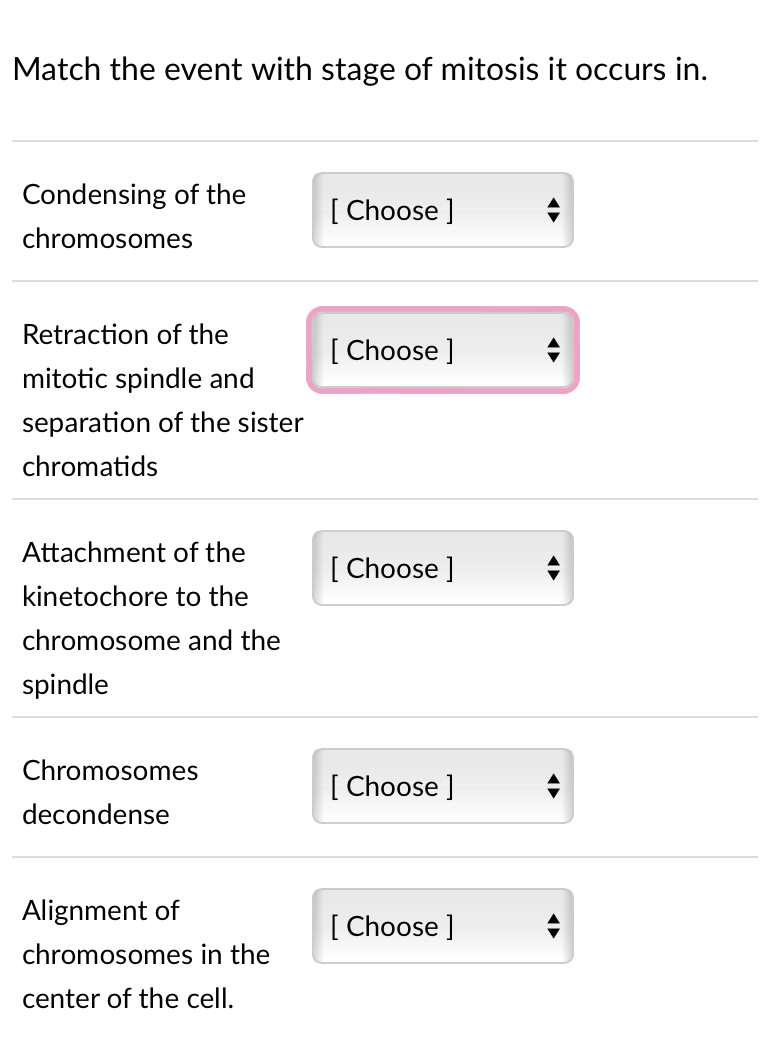Click the arrow icon on the alignment dropdown

click(553, 926)
